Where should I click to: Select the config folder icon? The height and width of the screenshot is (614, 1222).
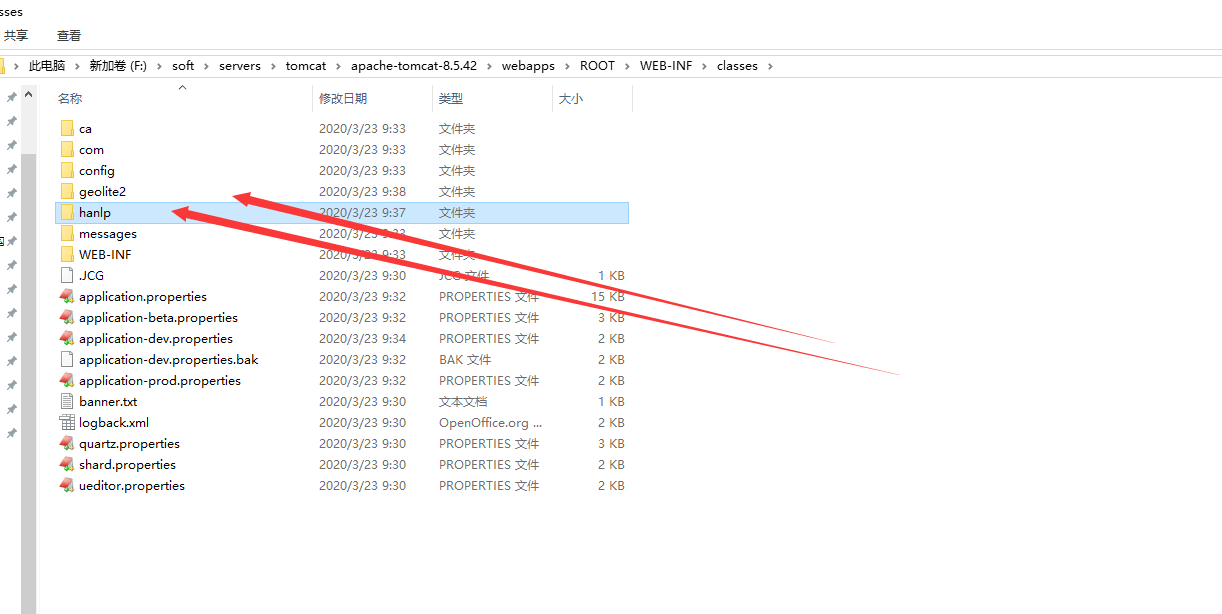tap(67, 170)
